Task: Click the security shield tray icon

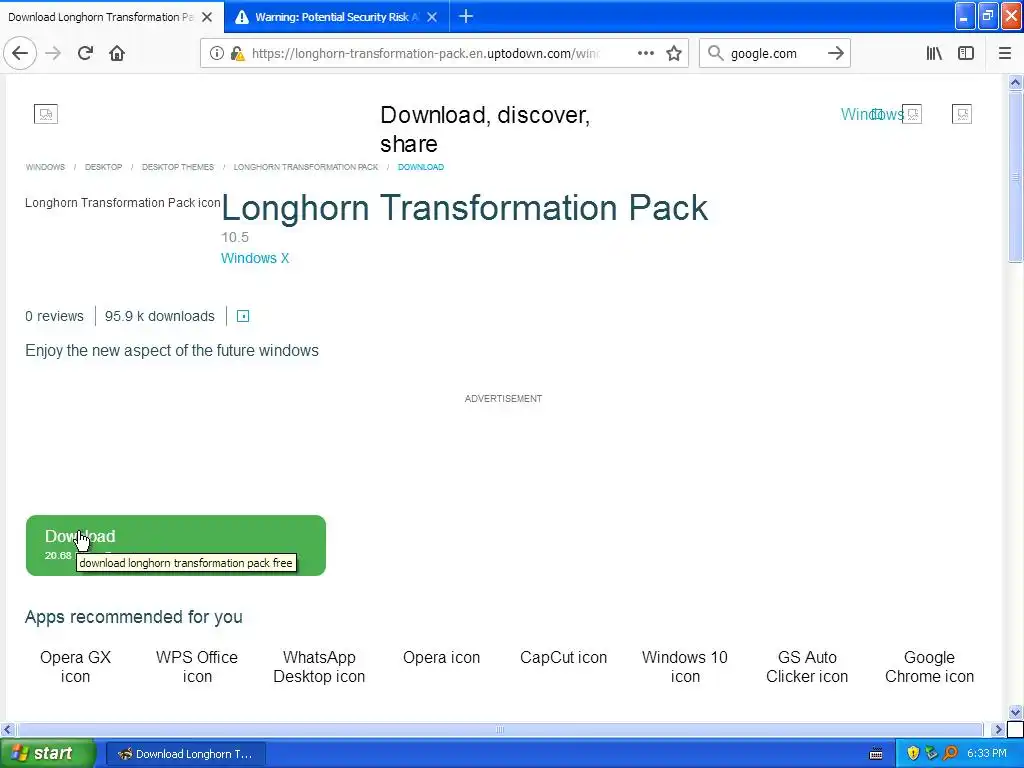Action: 913,754
